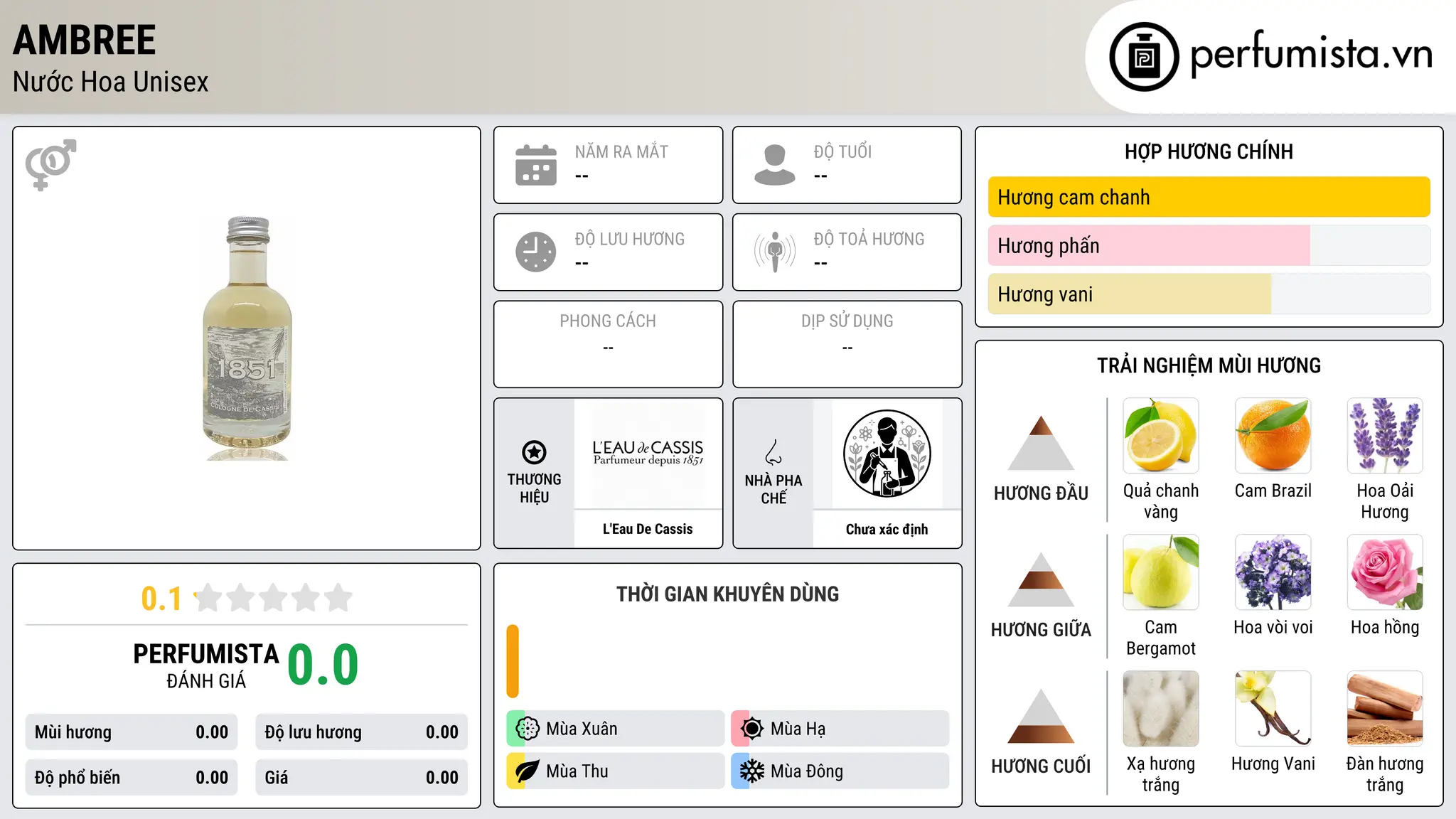The width and height of the screenshot is (1456, 819).
Task: Click the Mùa Thu leaf icon
Action: (x=528, y=771)
